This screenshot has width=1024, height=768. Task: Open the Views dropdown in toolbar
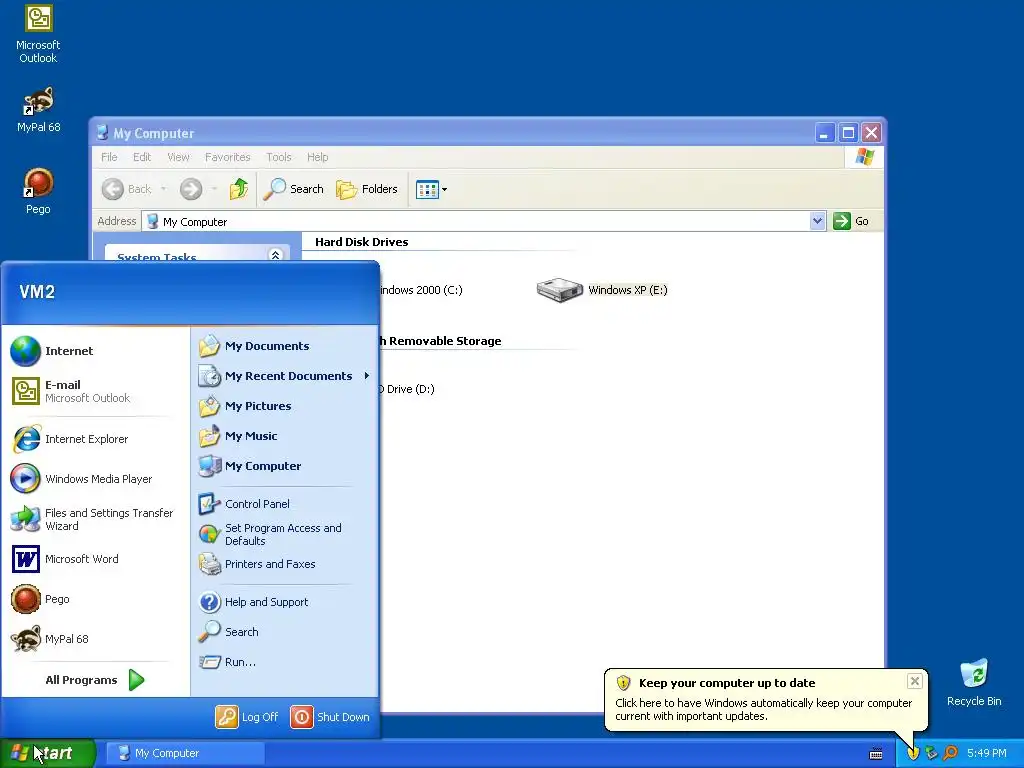coord(432,189)
